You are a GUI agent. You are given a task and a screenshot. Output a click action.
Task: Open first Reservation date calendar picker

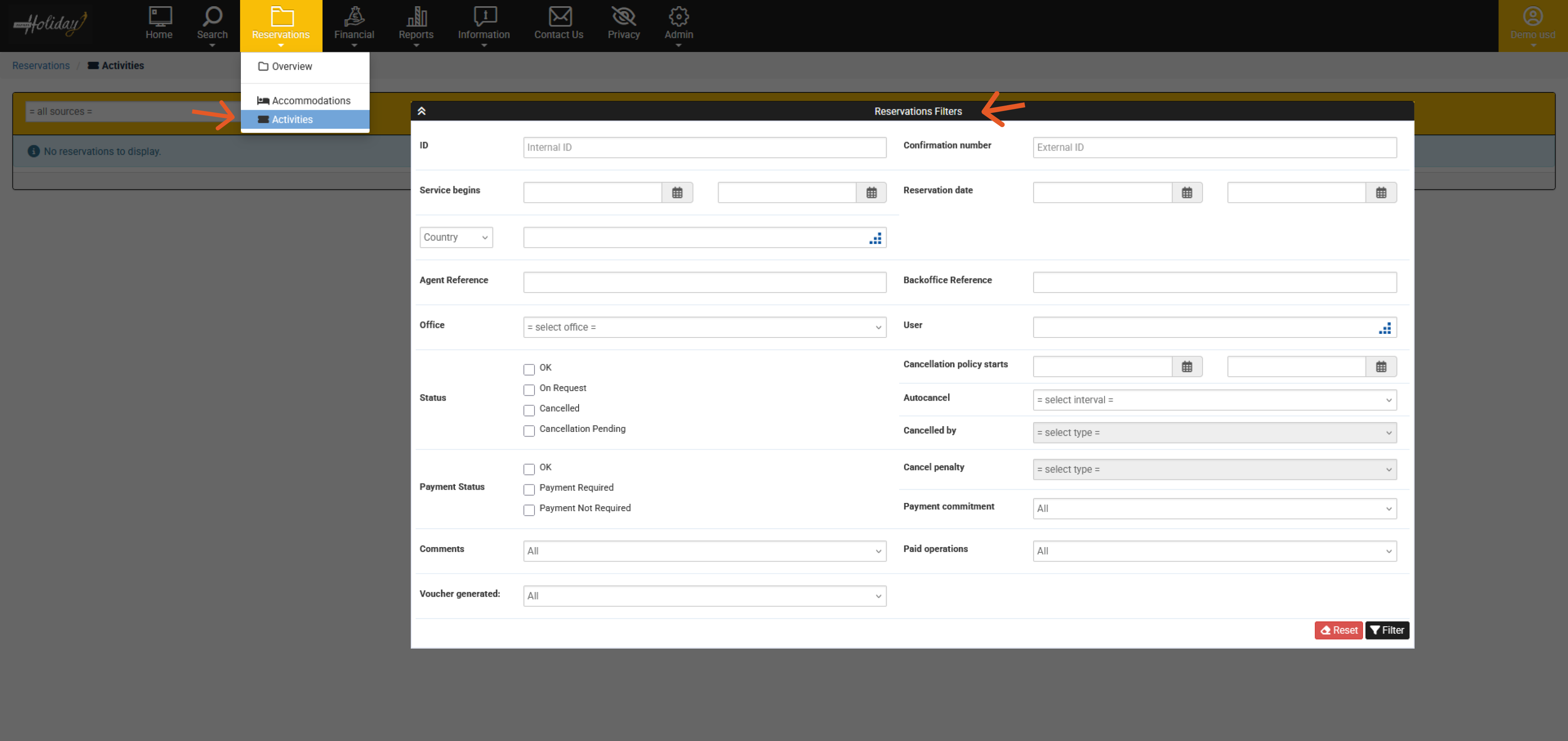click(1187, 193)
